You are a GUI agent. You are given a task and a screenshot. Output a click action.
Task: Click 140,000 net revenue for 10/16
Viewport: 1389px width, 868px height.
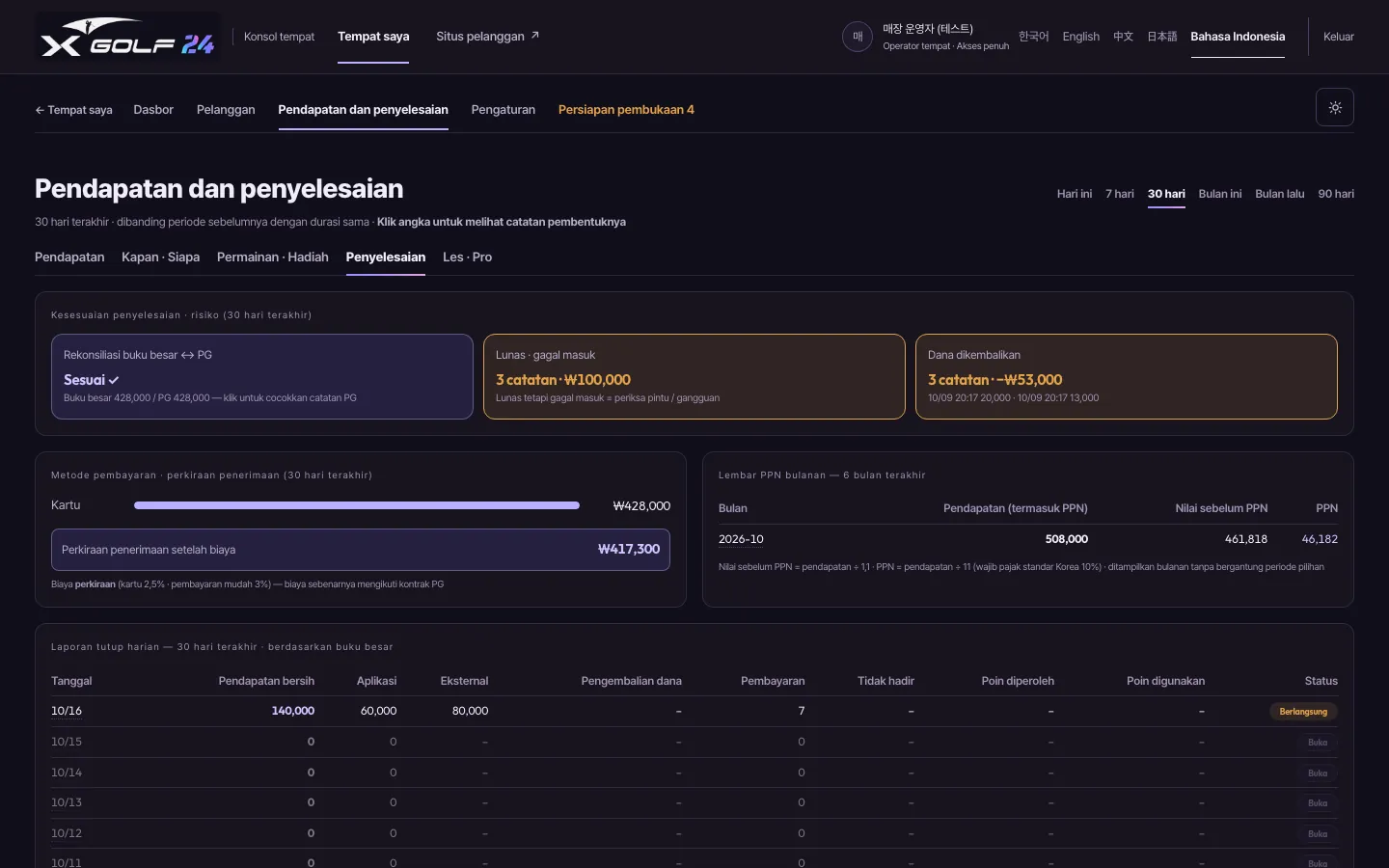(x=293, y=711)
